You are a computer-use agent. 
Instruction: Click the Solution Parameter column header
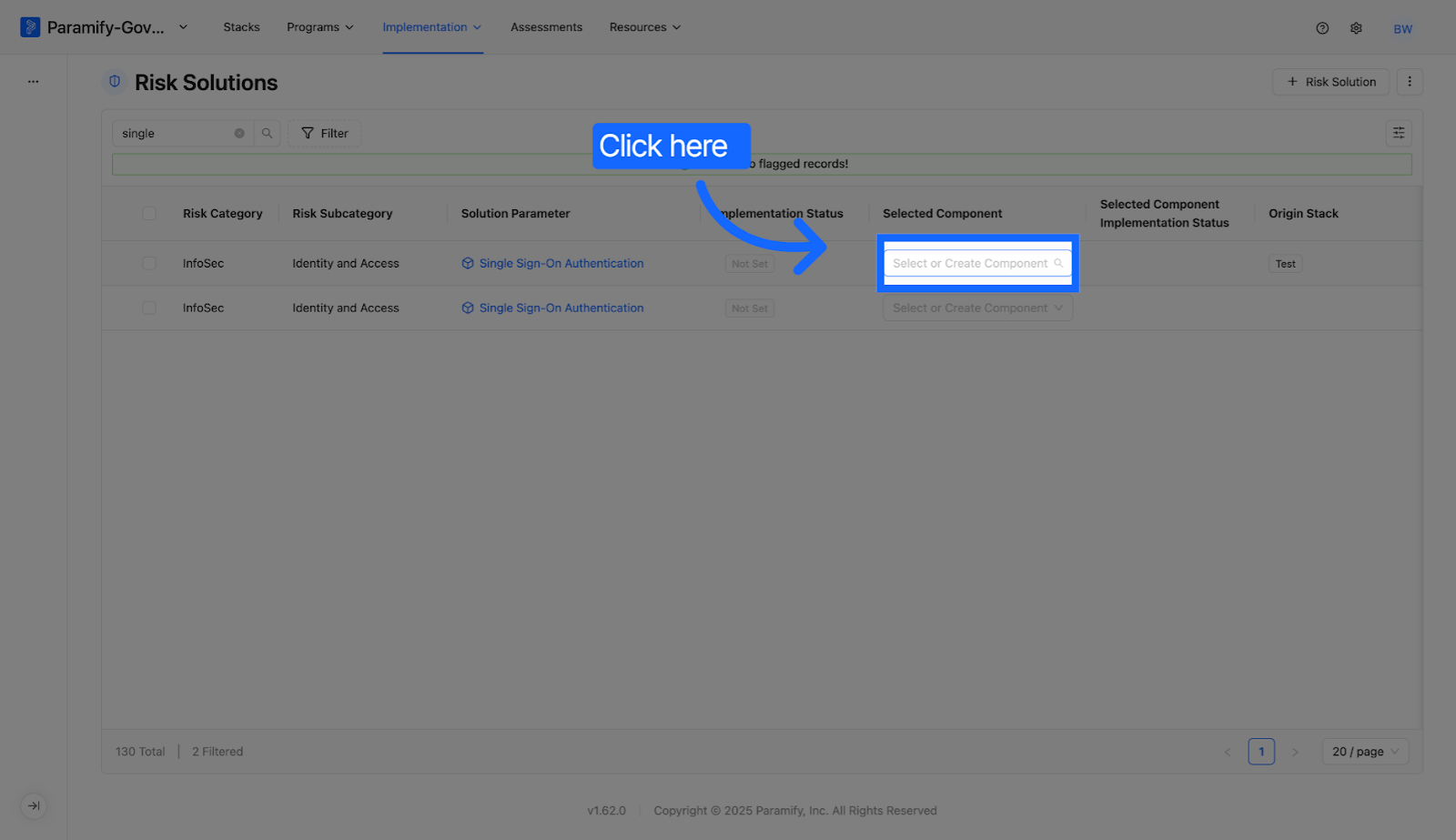tap(515, 214)
